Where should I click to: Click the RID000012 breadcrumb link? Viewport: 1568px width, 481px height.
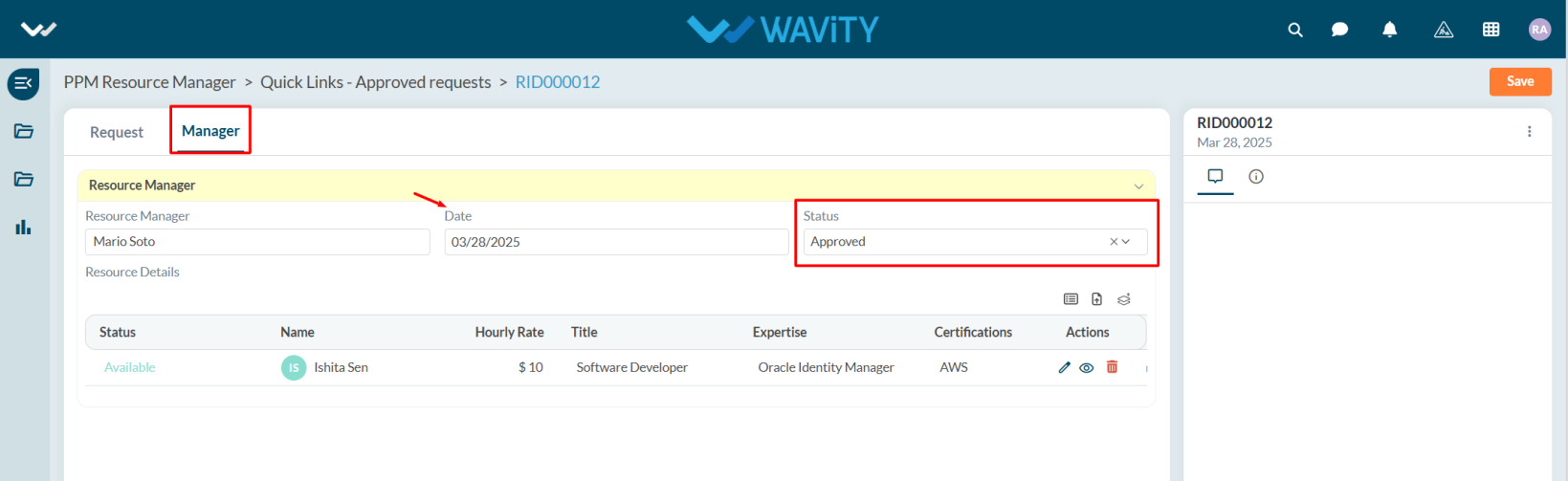point(558,82)
